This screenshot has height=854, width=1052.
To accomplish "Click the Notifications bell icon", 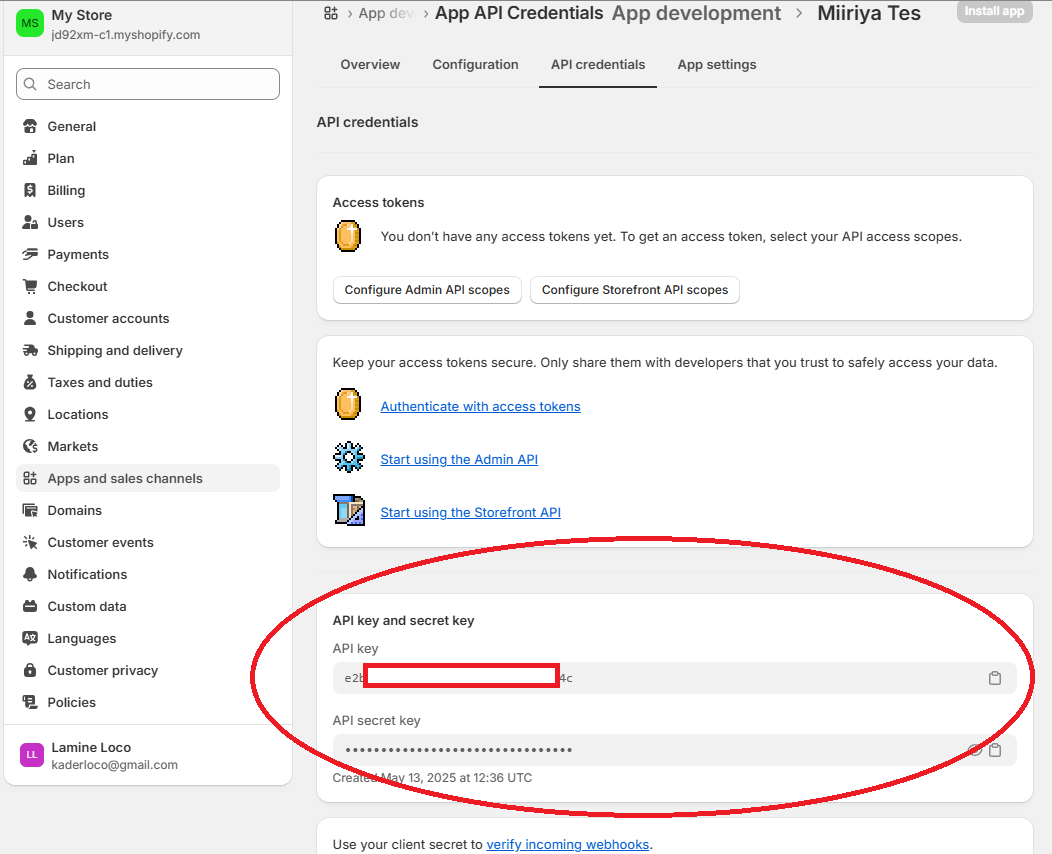I will (30, 574).
